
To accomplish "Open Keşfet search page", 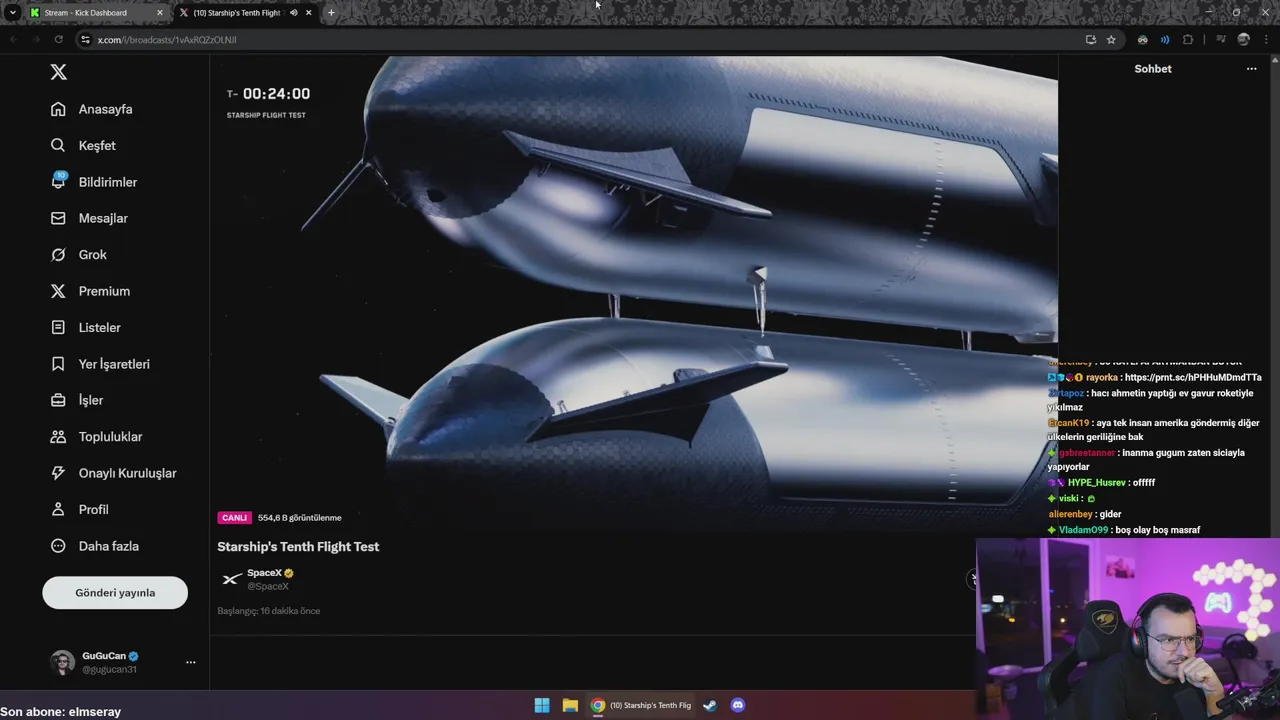I will click(x=97, y=146).
